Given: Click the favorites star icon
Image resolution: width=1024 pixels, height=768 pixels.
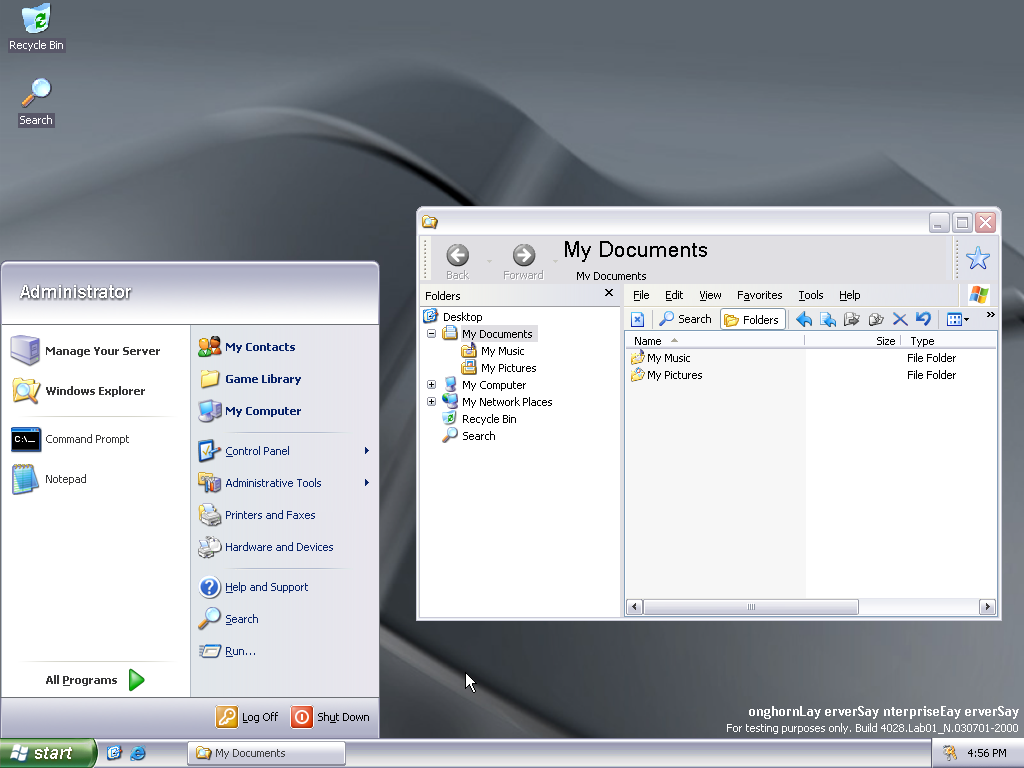Looking at the screenshot, I should coord(977,258).
